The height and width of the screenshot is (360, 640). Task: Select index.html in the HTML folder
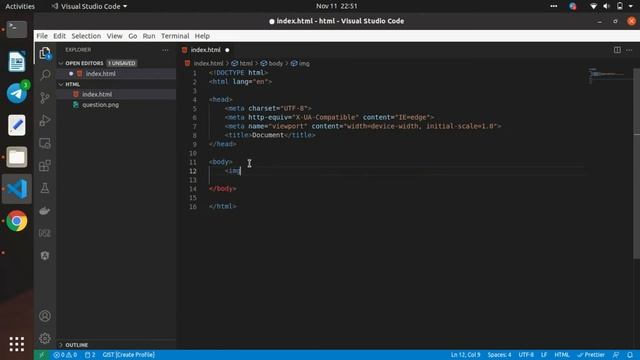(97, 94)
